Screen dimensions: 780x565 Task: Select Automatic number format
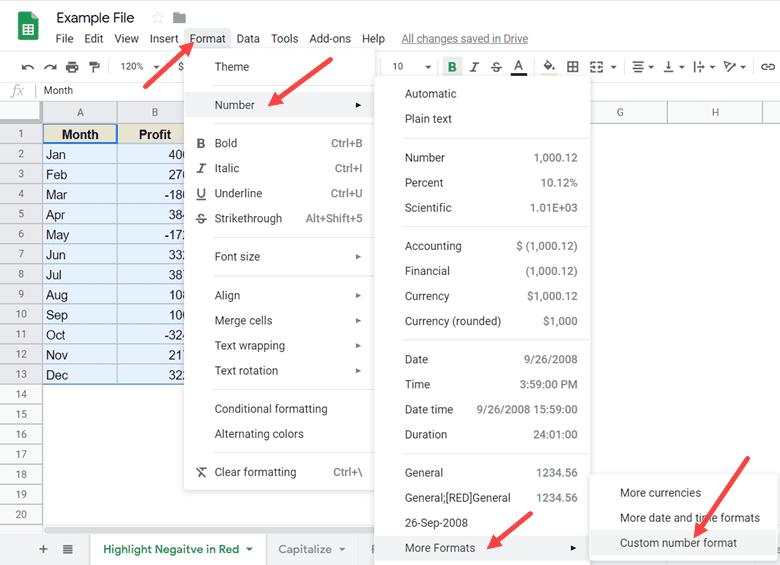pos(483,94)
